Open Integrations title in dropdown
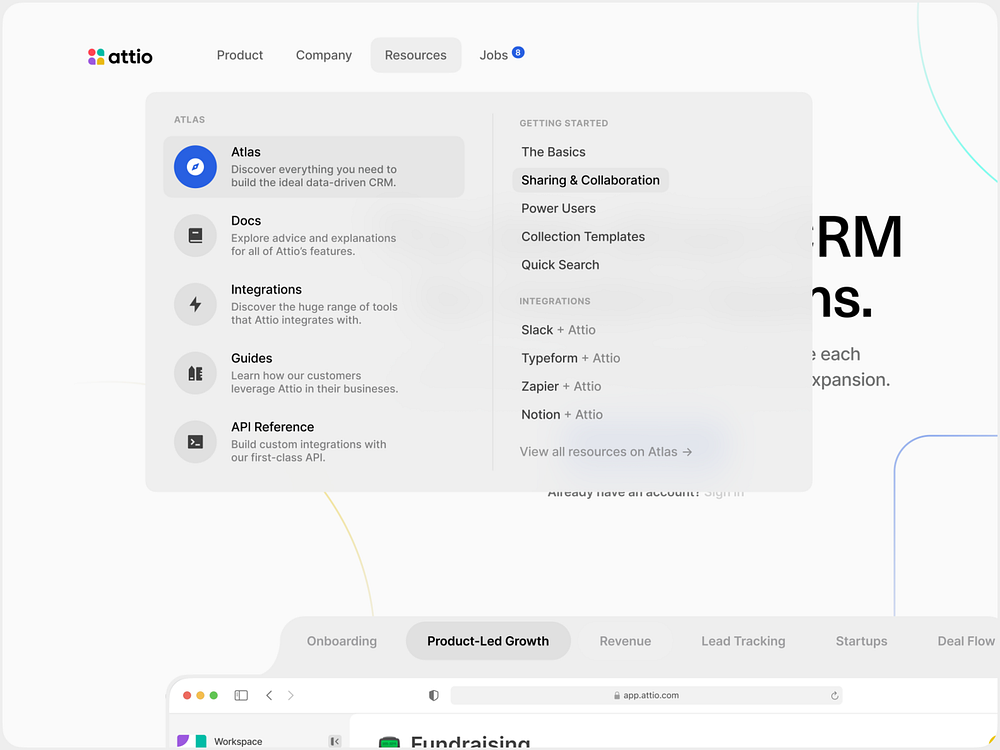Image resolution: width=1000 pixels, height=750 pixels. point(266,290)
